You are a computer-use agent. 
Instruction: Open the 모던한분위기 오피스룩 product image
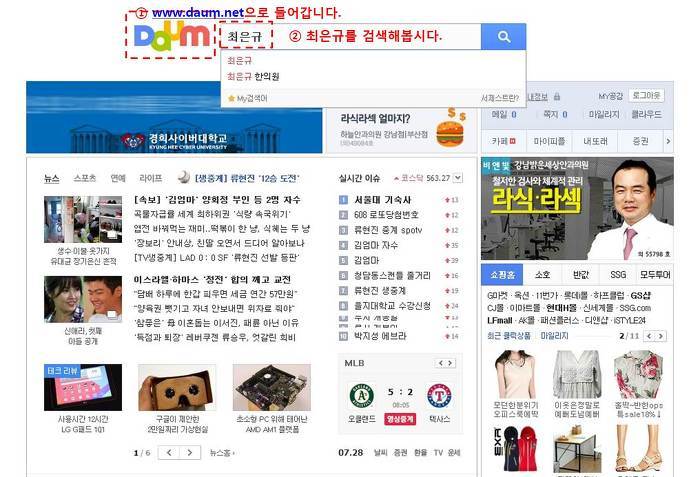(515, 374)
